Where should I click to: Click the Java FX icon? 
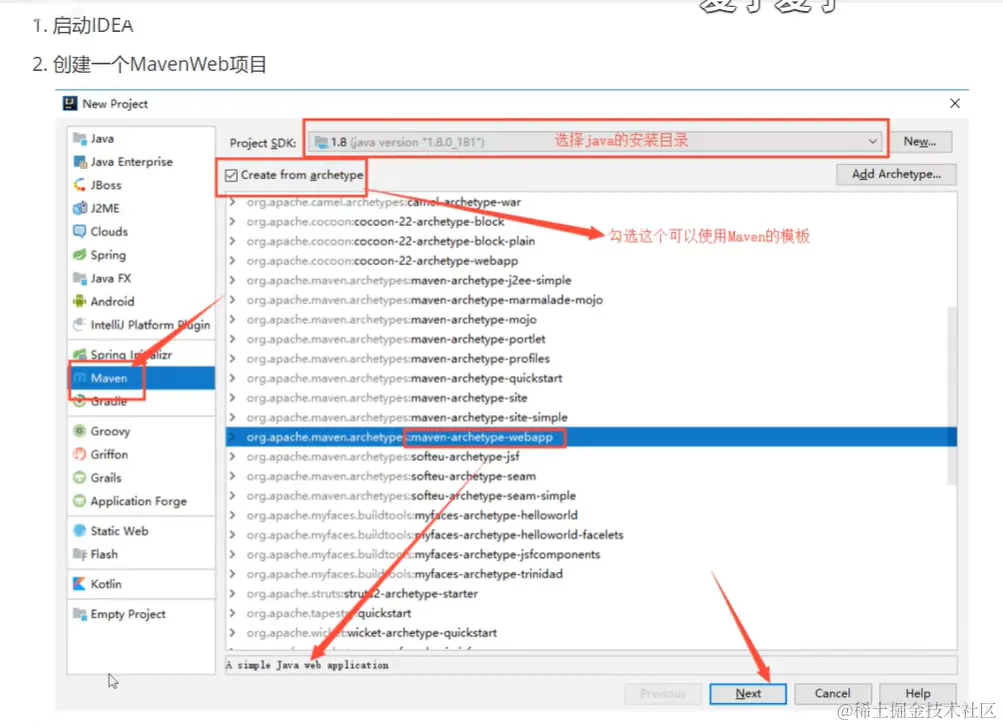80,278
